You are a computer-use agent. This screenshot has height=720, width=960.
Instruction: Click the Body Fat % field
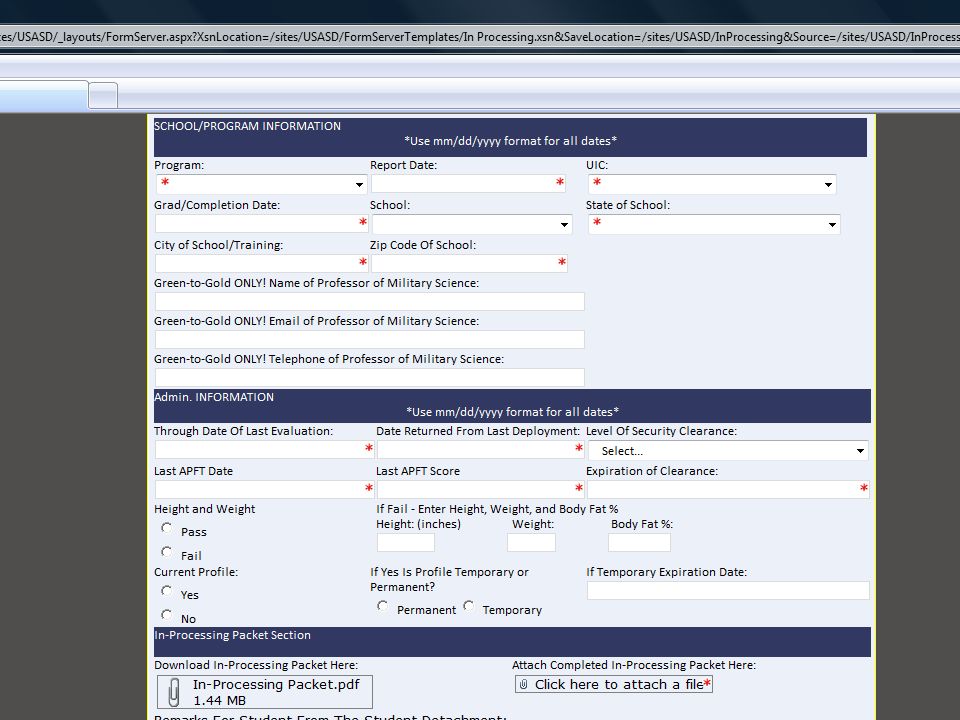639,542
